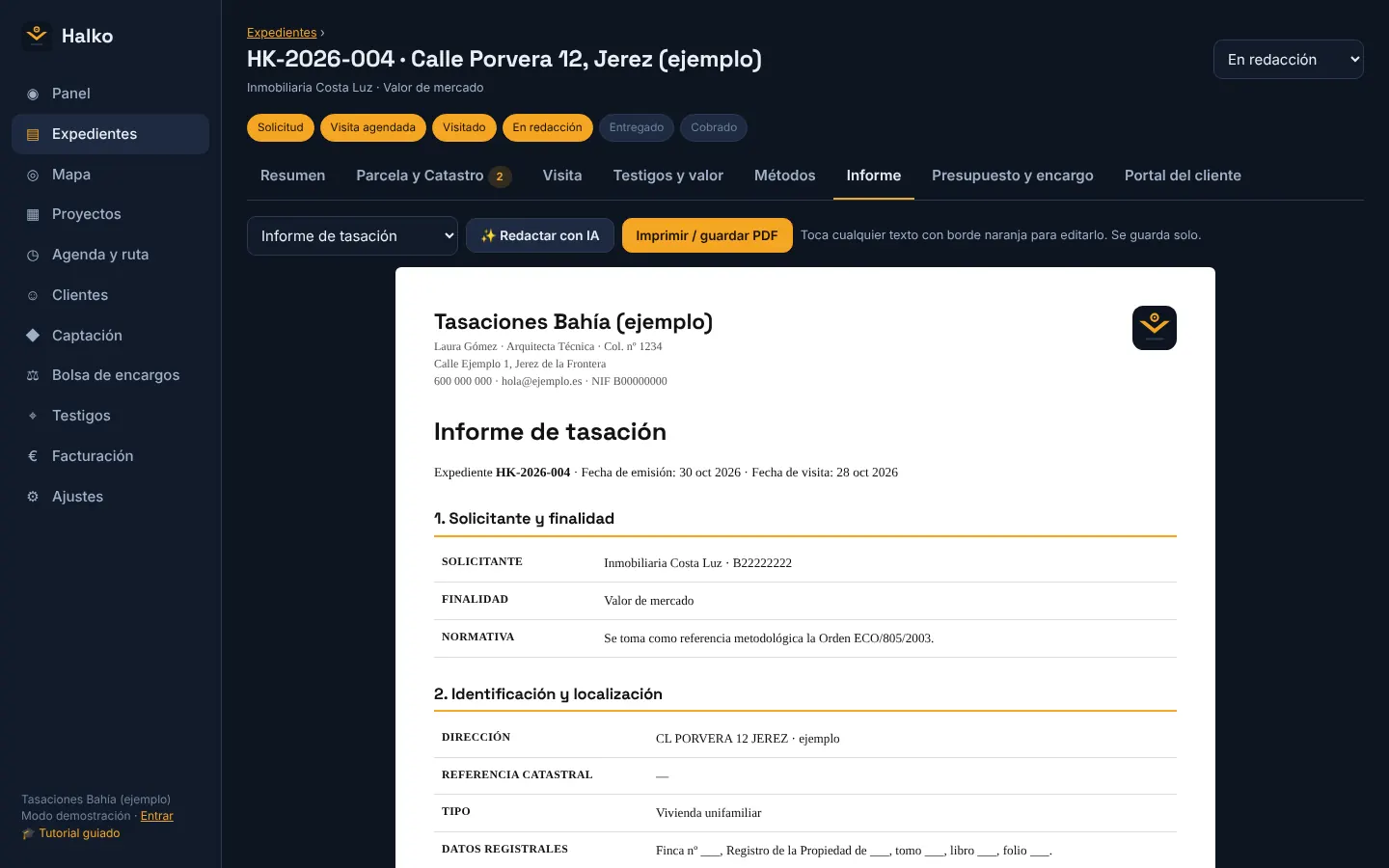1389x868 pixels.
Task: Click the Bolsa de encargos scales icon
Action: tap(33, 376)
